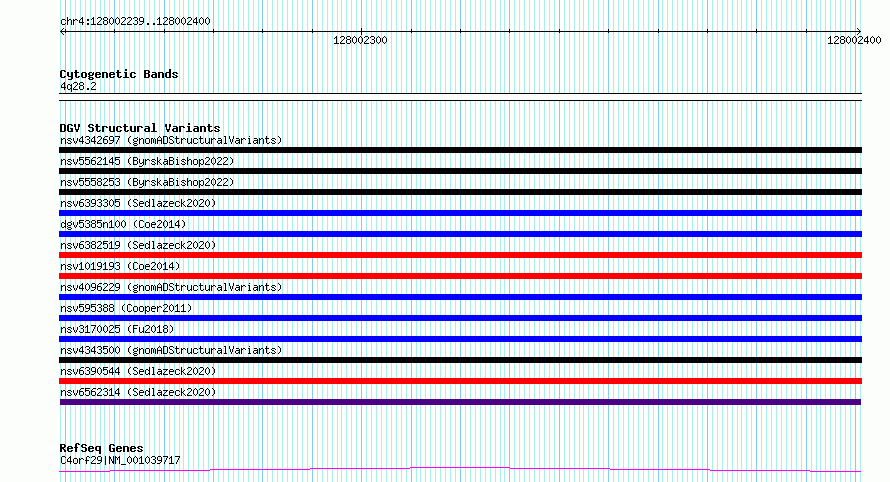Click the blue bar under nsv3170025
Screen dimensions: 890x482
point(460,339)
